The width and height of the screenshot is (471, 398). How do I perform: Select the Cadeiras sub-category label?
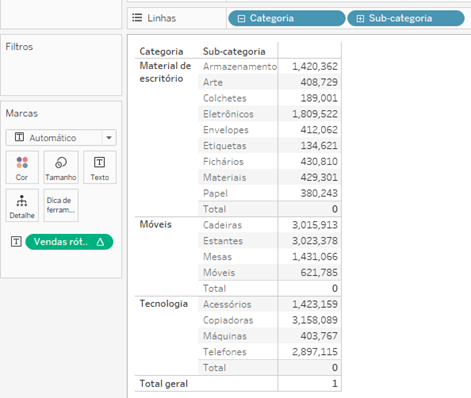222,225
